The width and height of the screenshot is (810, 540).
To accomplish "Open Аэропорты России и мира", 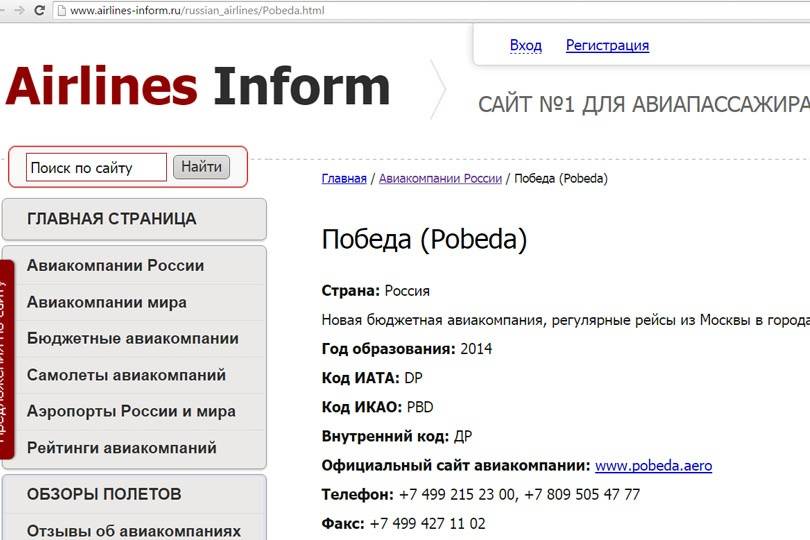I will pyautogui.click(x=131, y=411).
